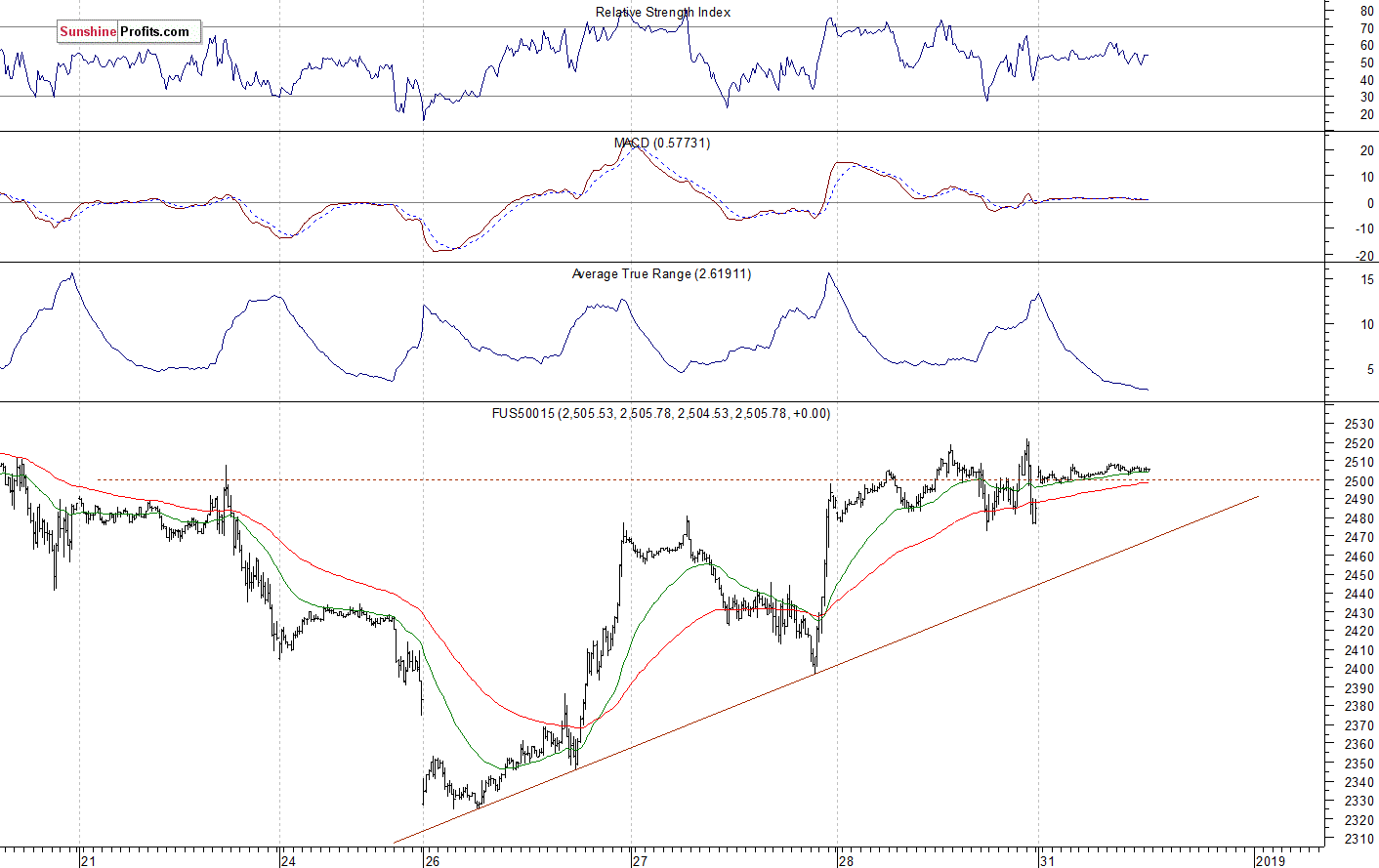Viewport: 1379px width, 868px height.
Task: Click price level 2500 on price axis
Action: point(1359,481)
